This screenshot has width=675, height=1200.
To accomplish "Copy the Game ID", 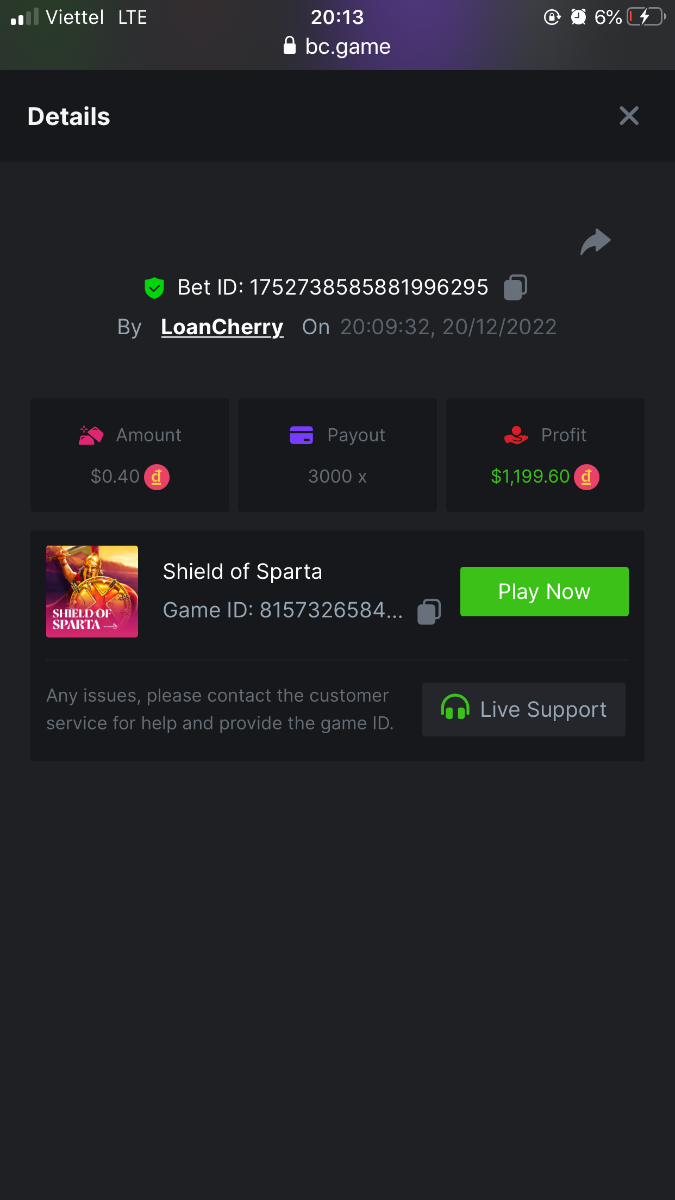I will coord(429,611).
